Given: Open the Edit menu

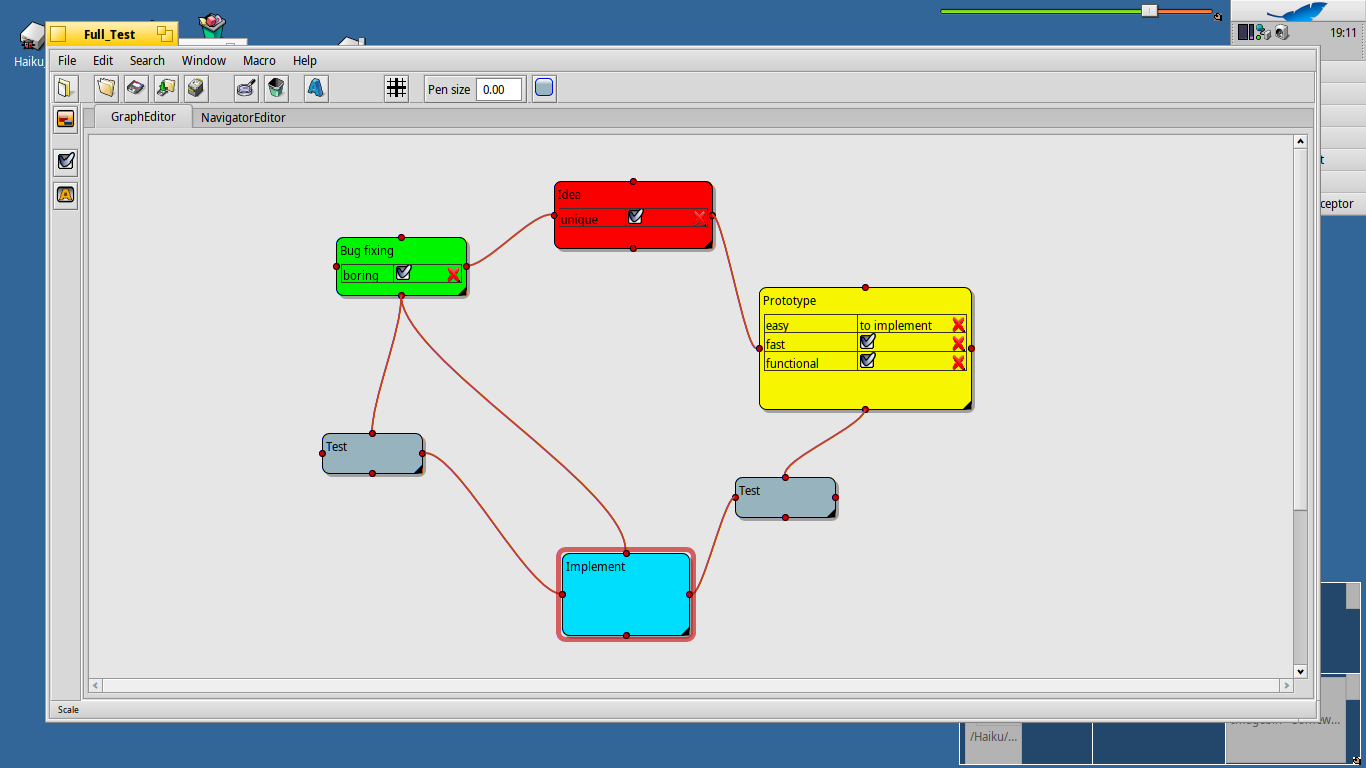Looking at the screenshot, I should coord(103,60).
